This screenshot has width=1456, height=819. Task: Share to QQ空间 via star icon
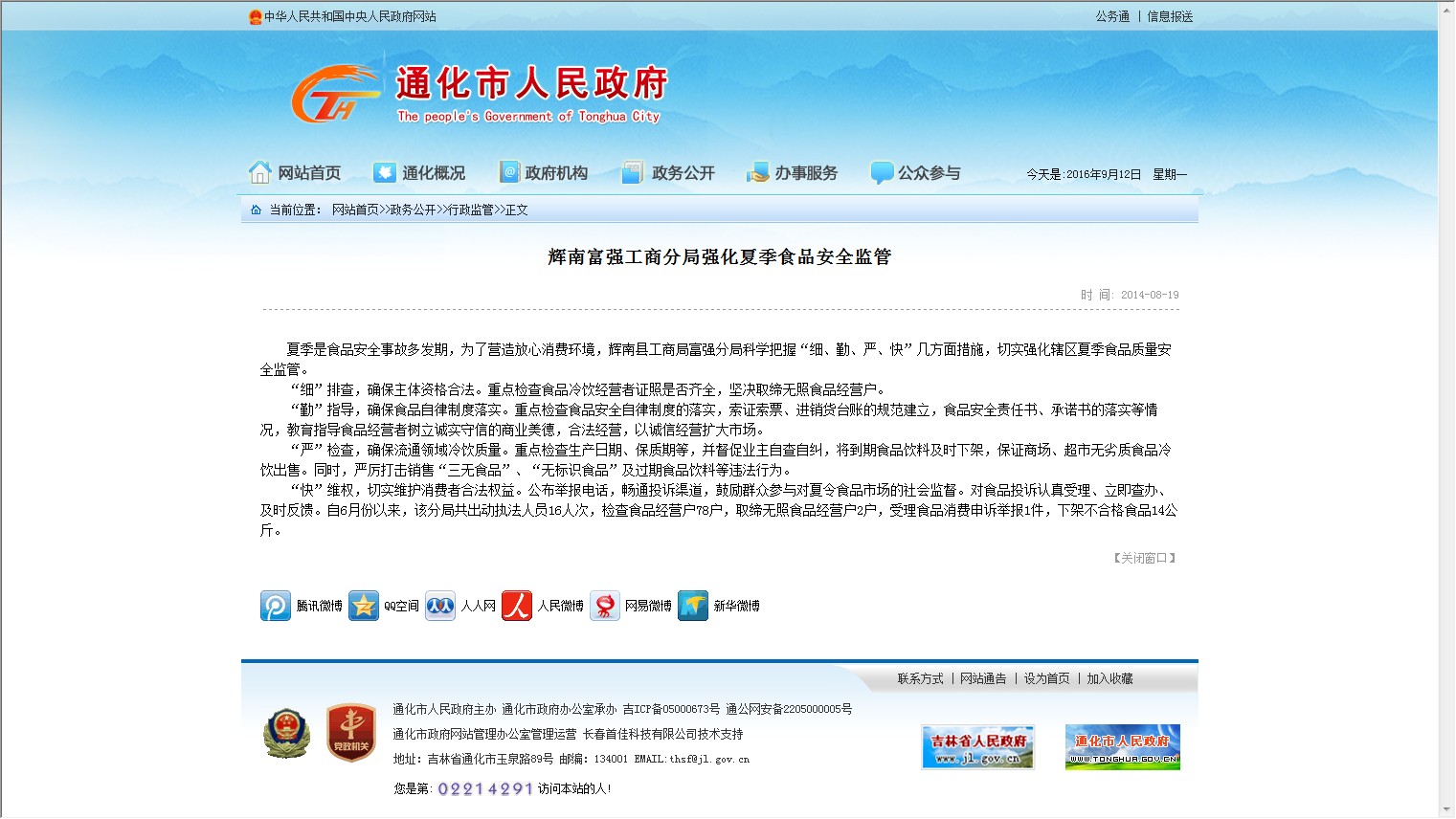[x=364, y=606]
